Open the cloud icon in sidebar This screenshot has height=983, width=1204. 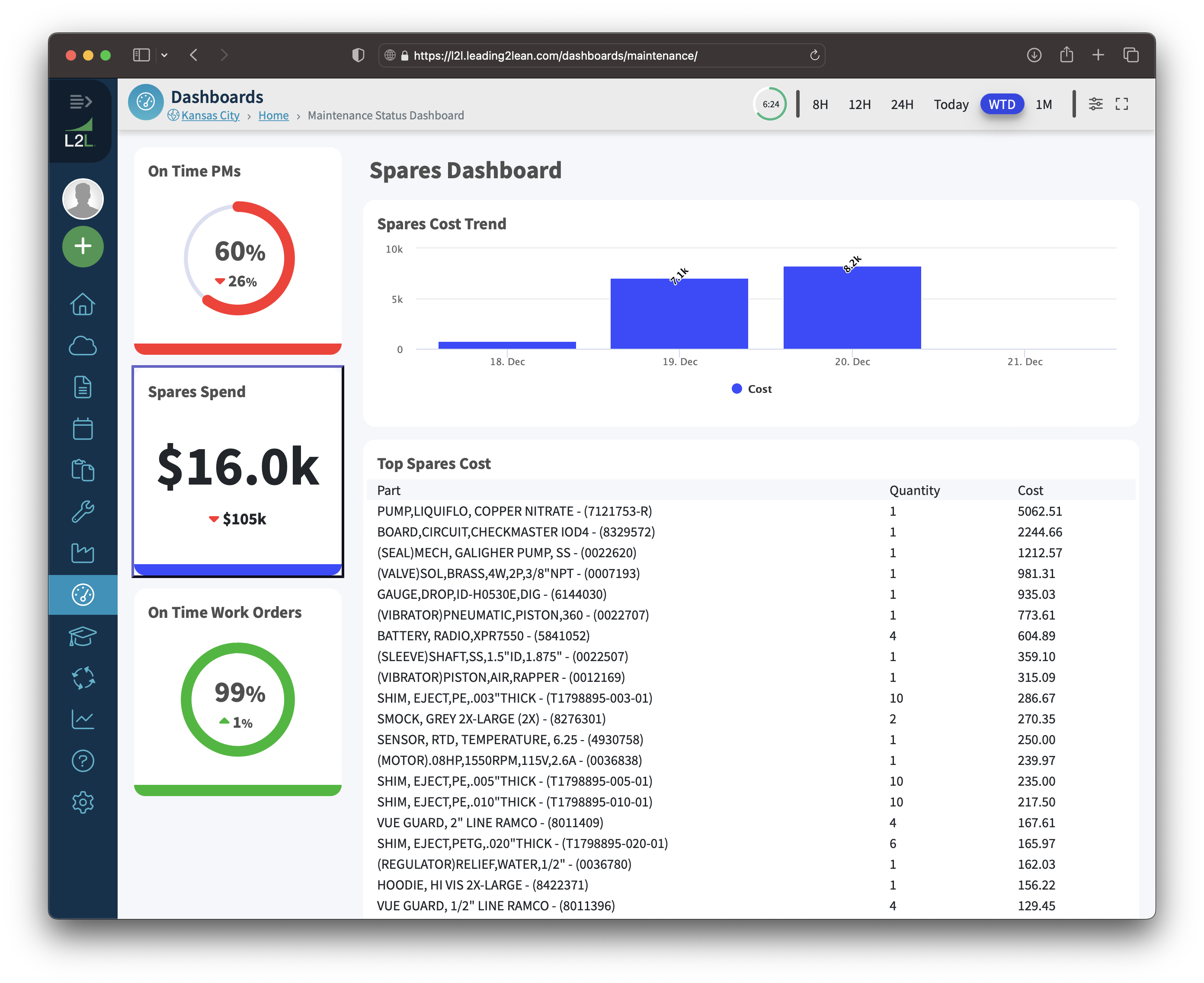(83, 345)
